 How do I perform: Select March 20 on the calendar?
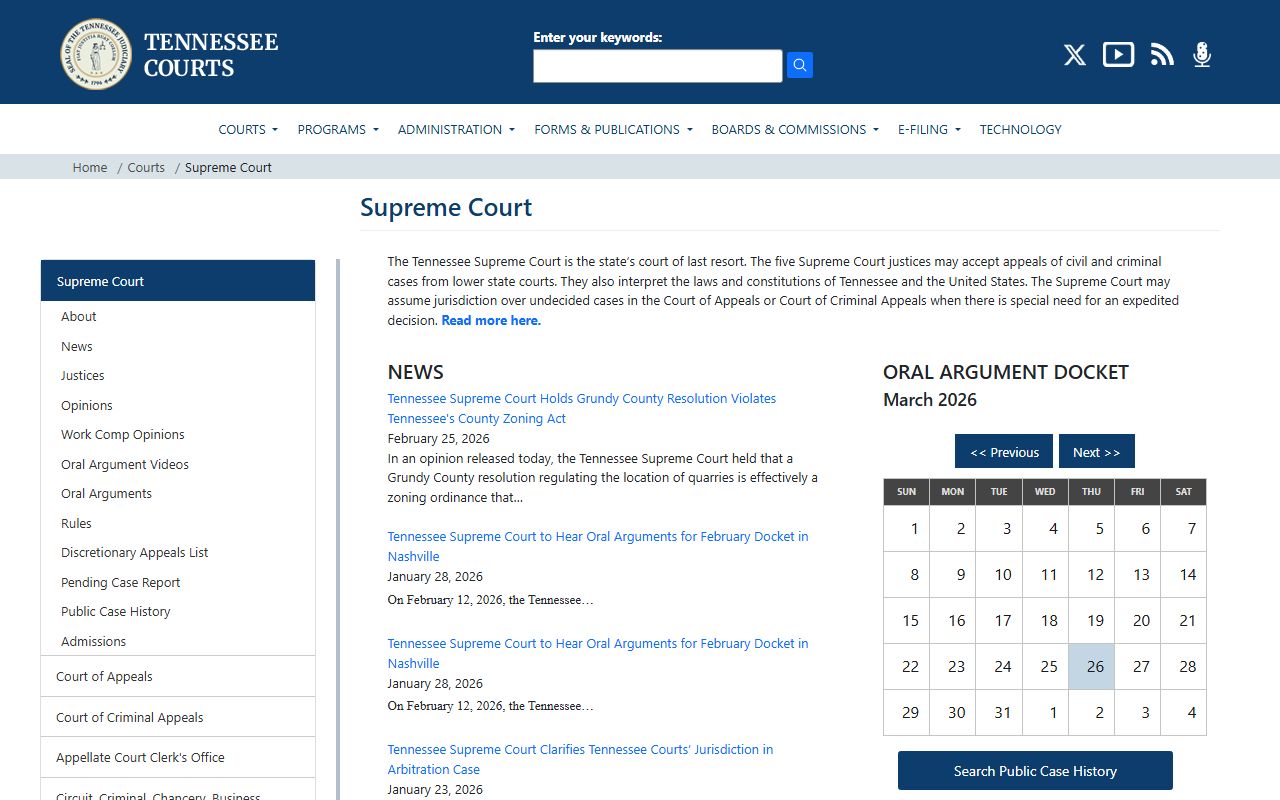coord(1138,620)
